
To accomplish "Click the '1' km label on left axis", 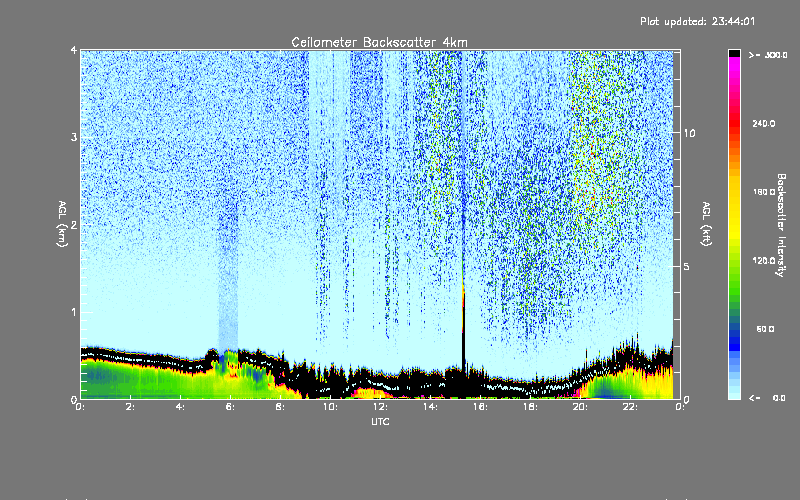I will [74, 312].
